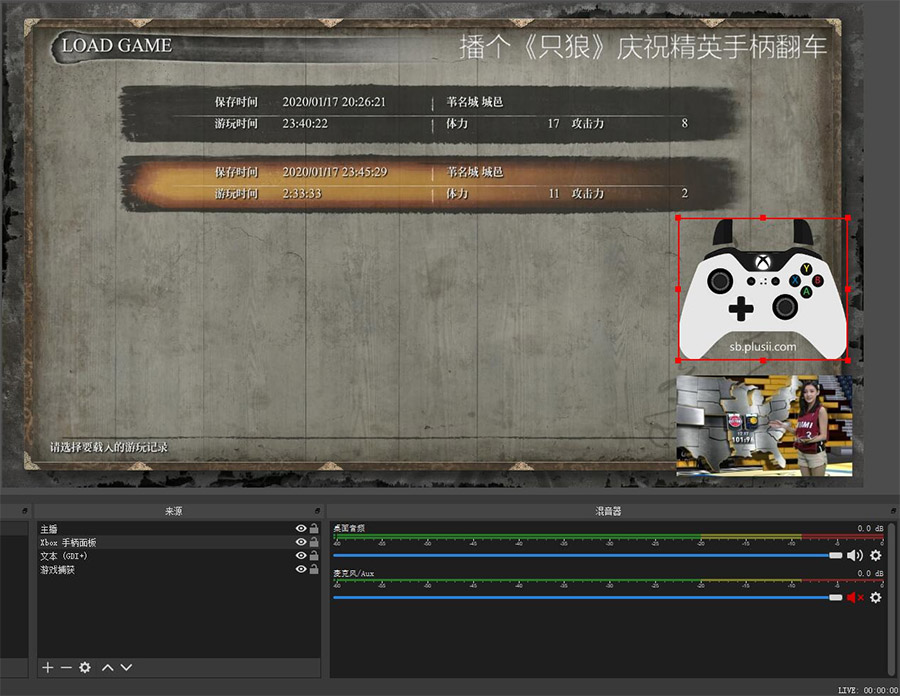Hide the 文本 (GDI+) source eye icon
This screenshot has width=900, height=696.
point(301,555)
